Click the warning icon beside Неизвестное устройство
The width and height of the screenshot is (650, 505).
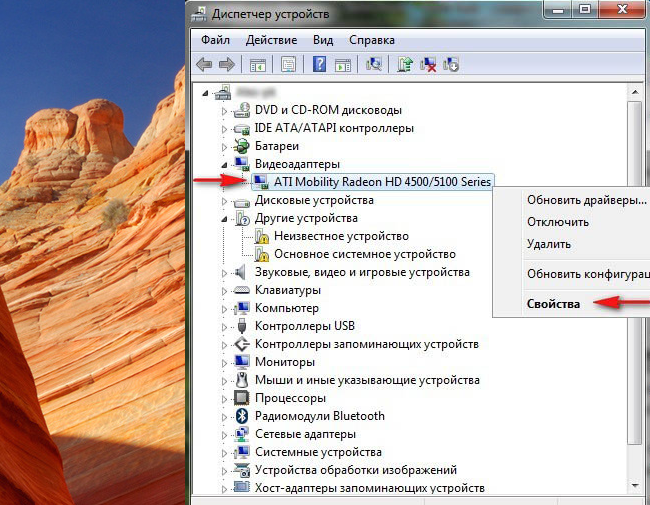pyautogui.click(x=262, y=236)
